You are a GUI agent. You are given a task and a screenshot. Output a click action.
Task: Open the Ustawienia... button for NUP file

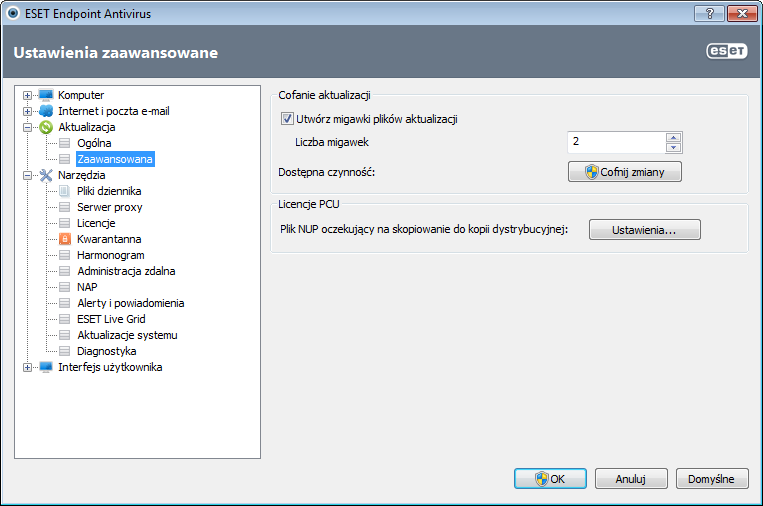click(x=645, y=230)
